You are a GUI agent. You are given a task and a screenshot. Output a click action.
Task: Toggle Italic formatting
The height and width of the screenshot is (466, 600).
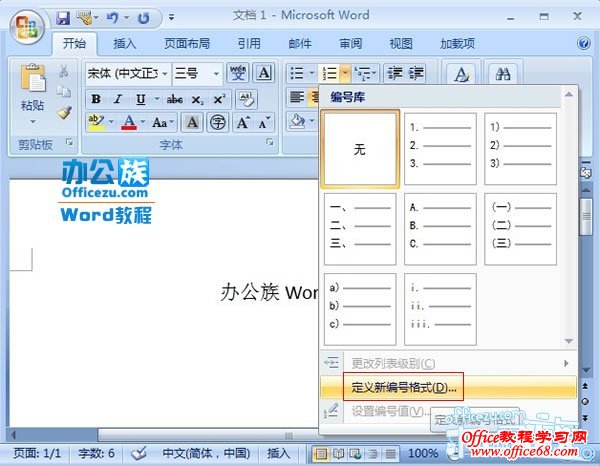point(118,99)
